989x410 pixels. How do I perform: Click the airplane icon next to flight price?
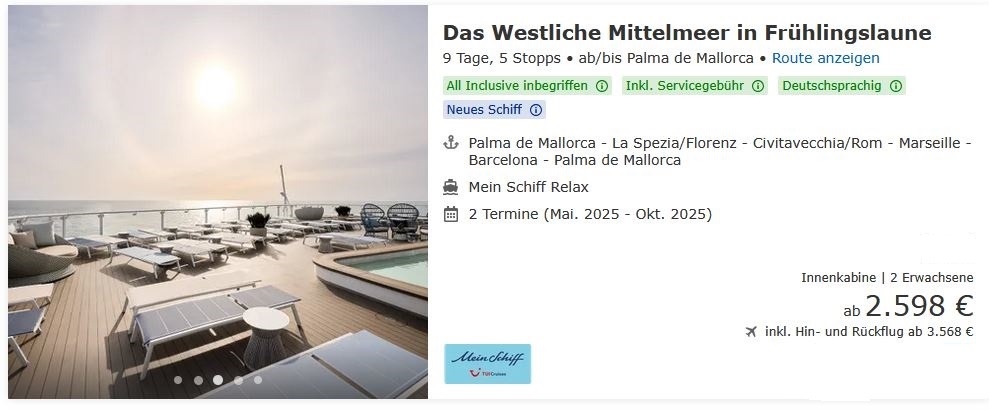751,332
